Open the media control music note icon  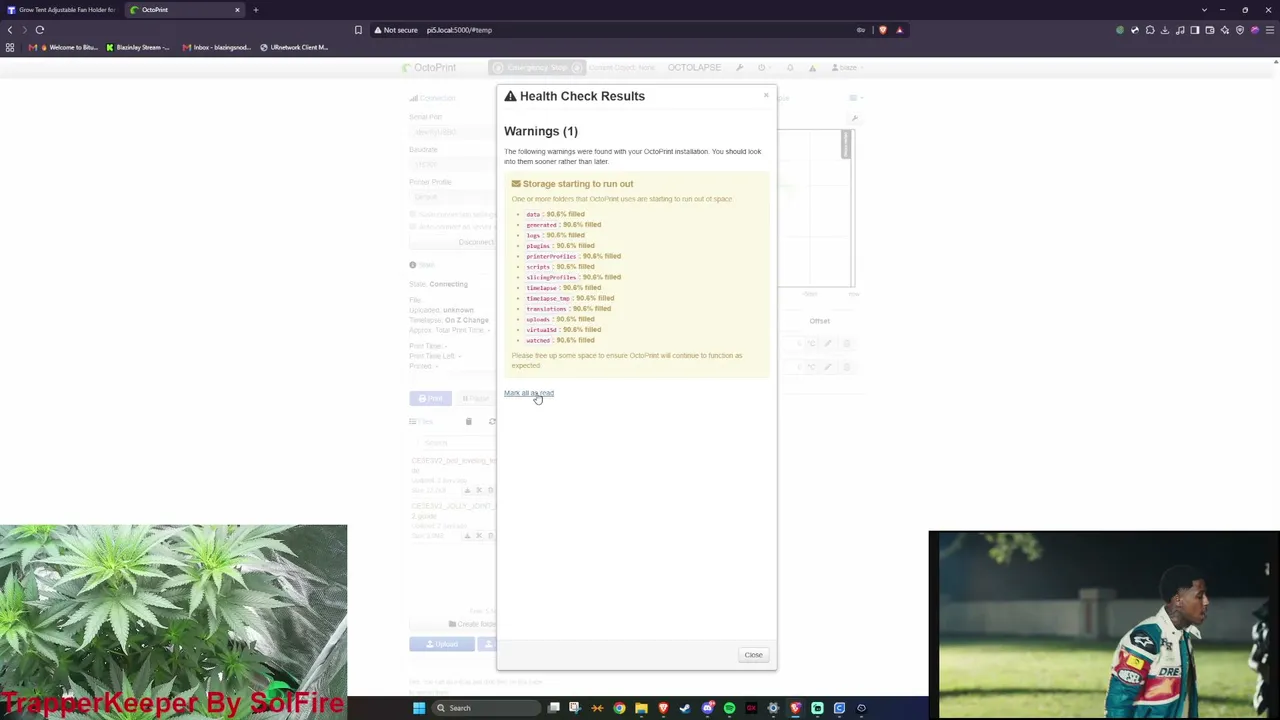[1179, 30]
